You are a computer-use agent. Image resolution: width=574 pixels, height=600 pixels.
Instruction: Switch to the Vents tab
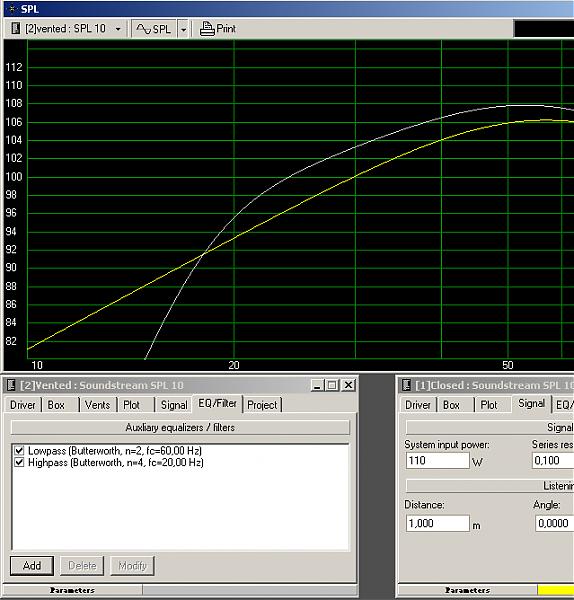97,405
